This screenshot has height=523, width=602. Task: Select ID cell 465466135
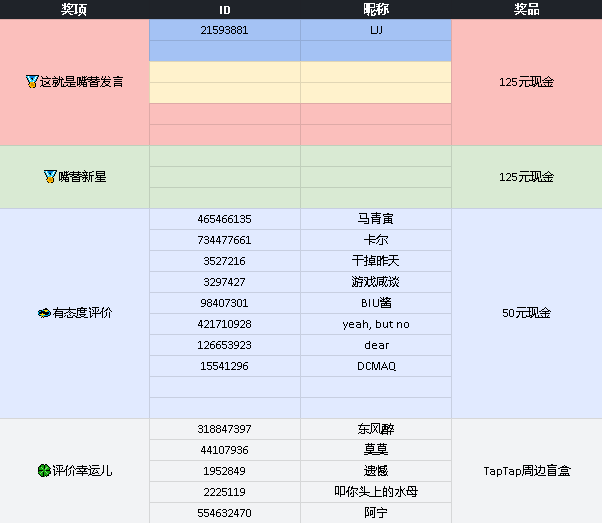225,219
